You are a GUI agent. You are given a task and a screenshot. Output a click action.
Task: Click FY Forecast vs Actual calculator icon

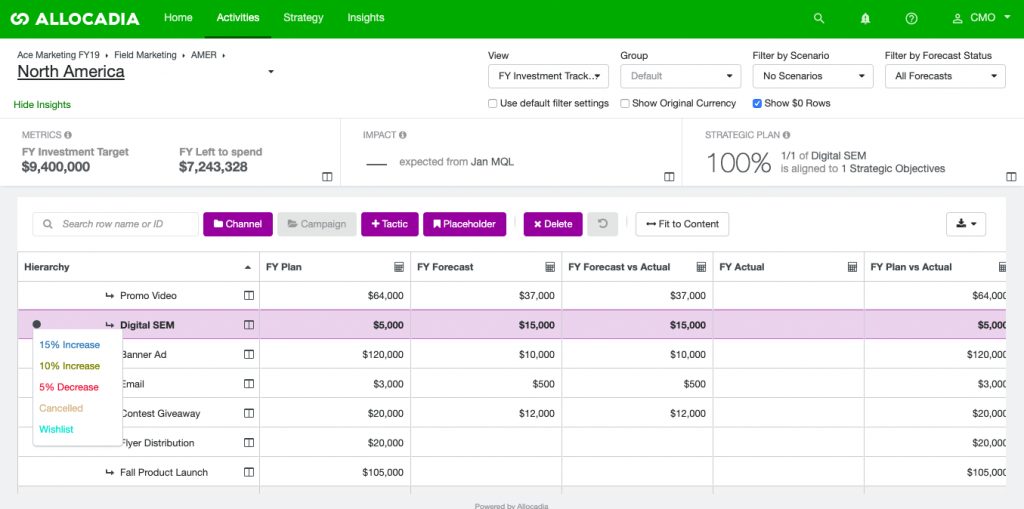(x=701, y=267)
